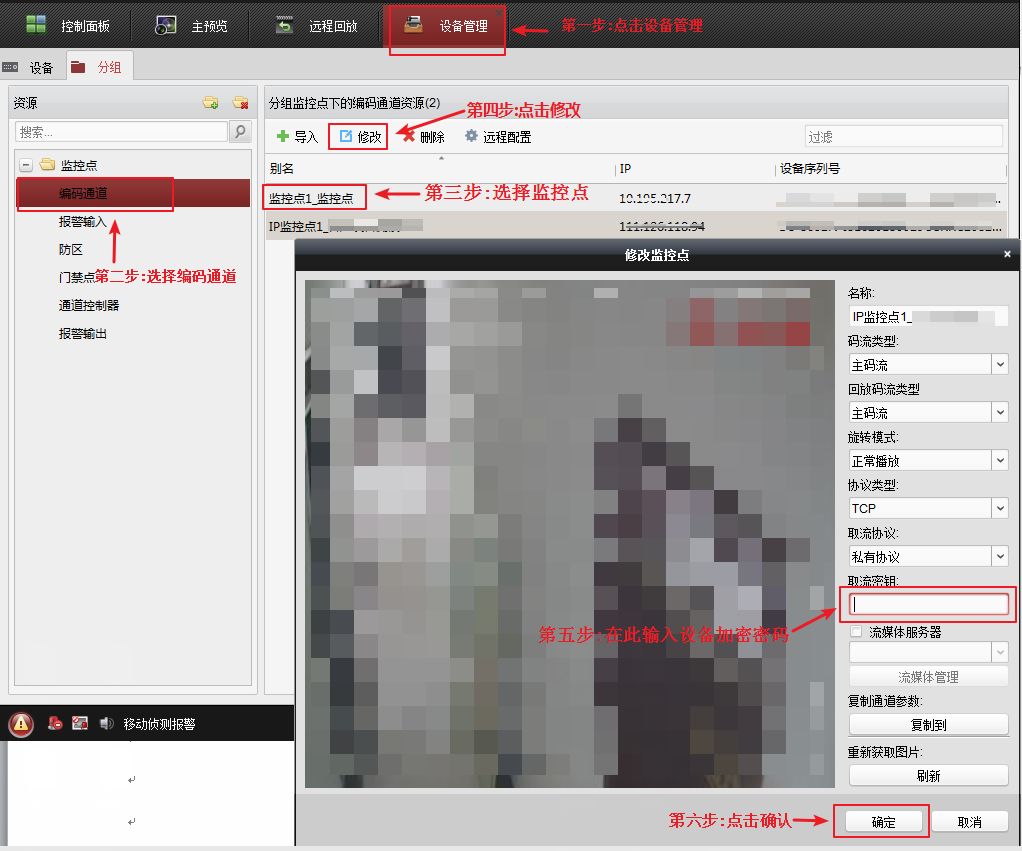Switch to the 设备 tab
Image resolution: width=1022 pixels, height=851 pixels.
click(x=30, y=68)
